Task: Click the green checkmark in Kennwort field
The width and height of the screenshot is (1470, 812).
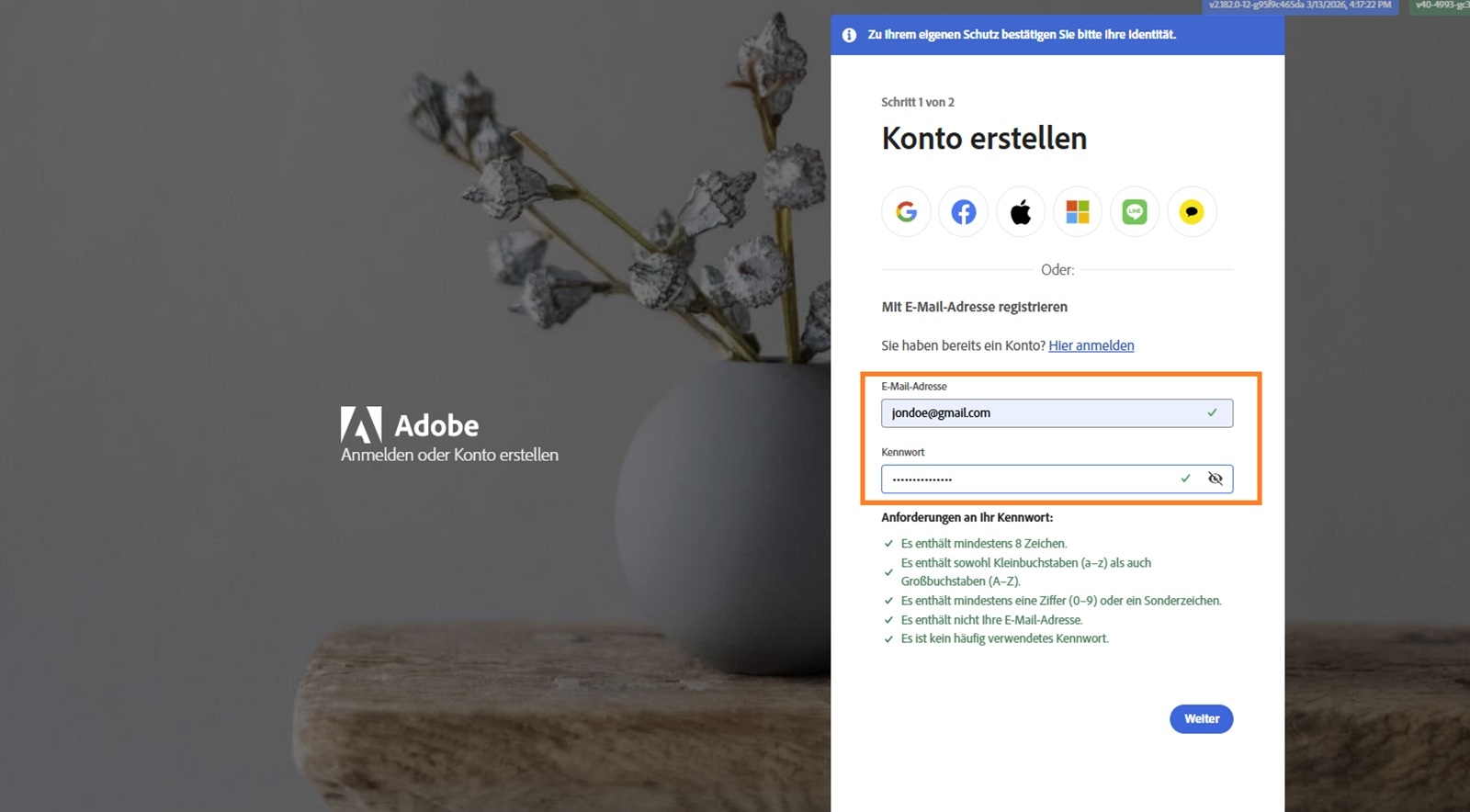Action: (1185, 479)
